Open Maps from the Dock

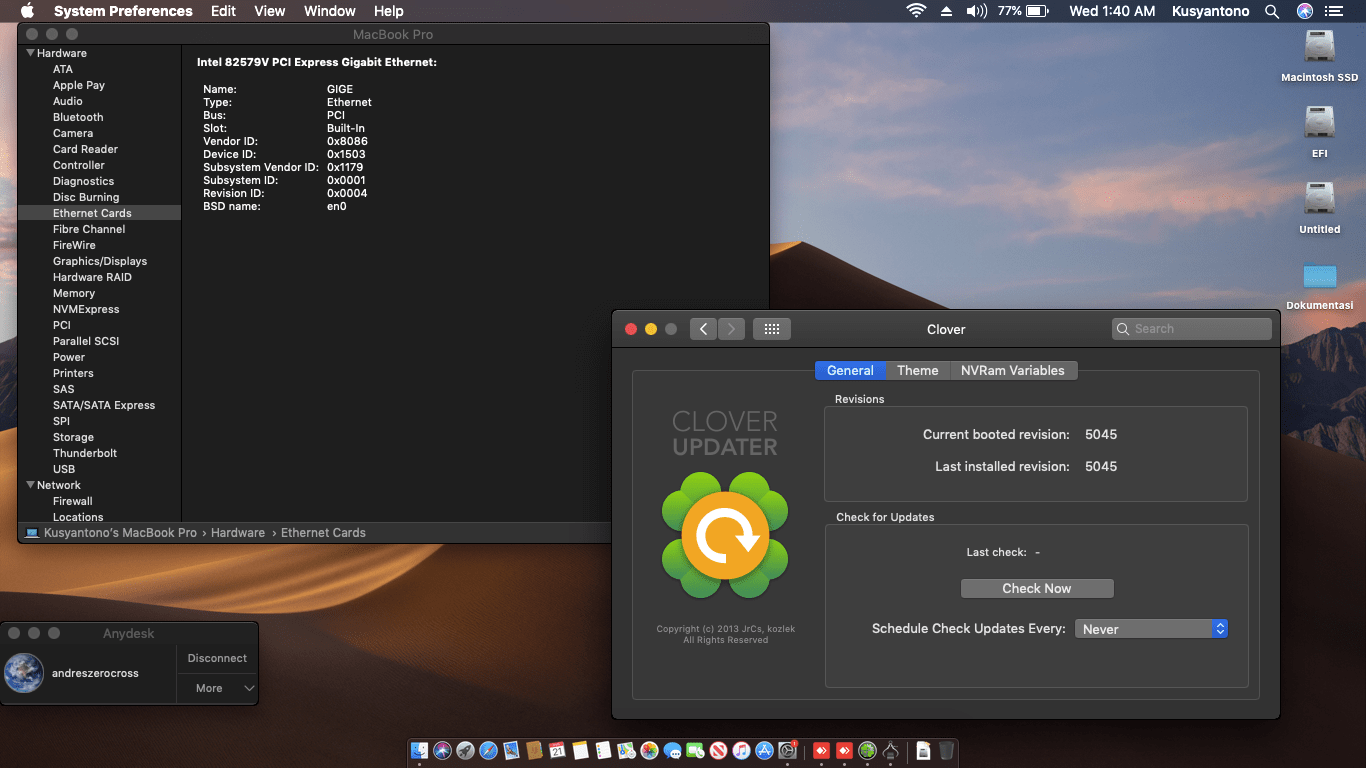[627, 750]
